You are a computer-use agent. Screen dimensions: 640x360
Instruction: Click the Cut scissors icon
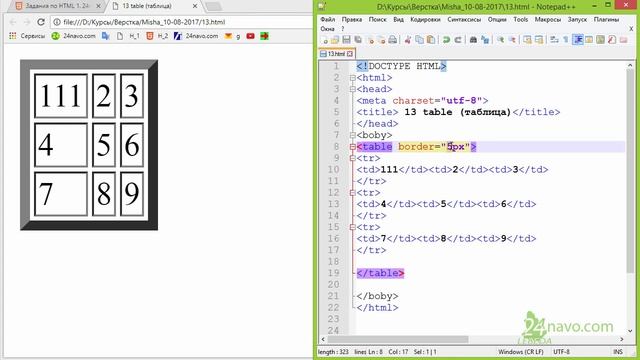(407, 40)
